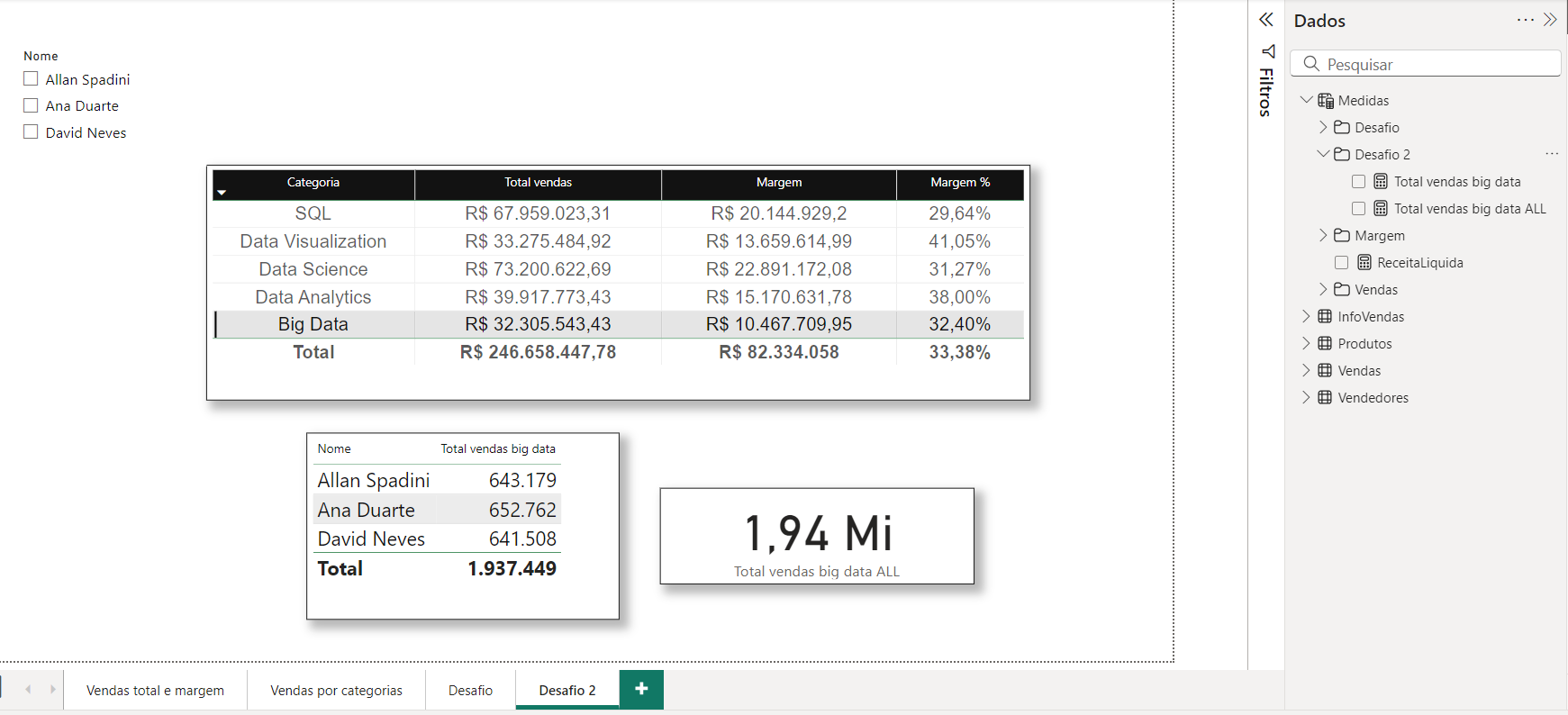Tick the Total vendas big data checkbox

1358,182
